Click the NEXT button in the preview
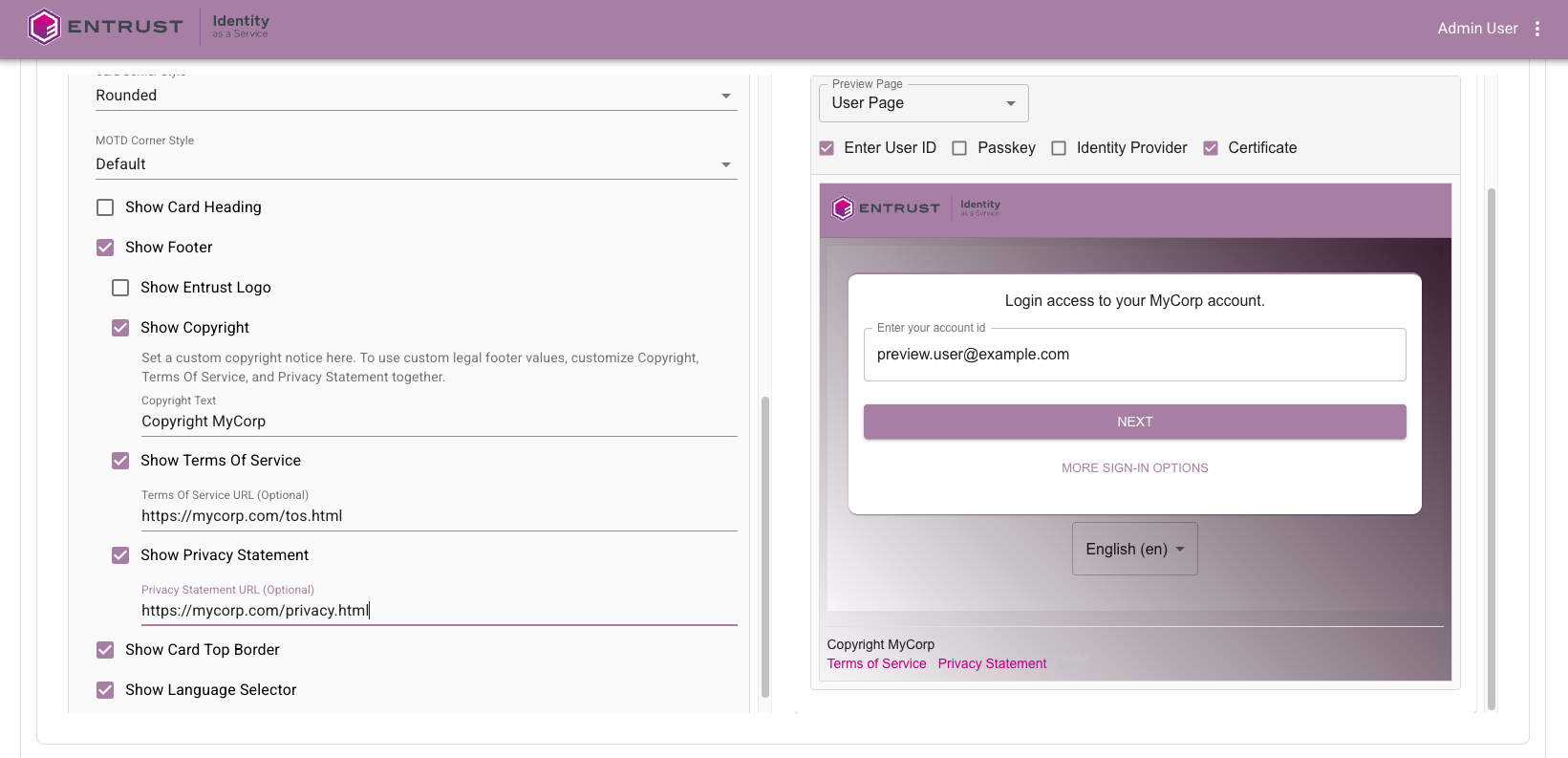Screen dimensions: 1568x758 1134,422
